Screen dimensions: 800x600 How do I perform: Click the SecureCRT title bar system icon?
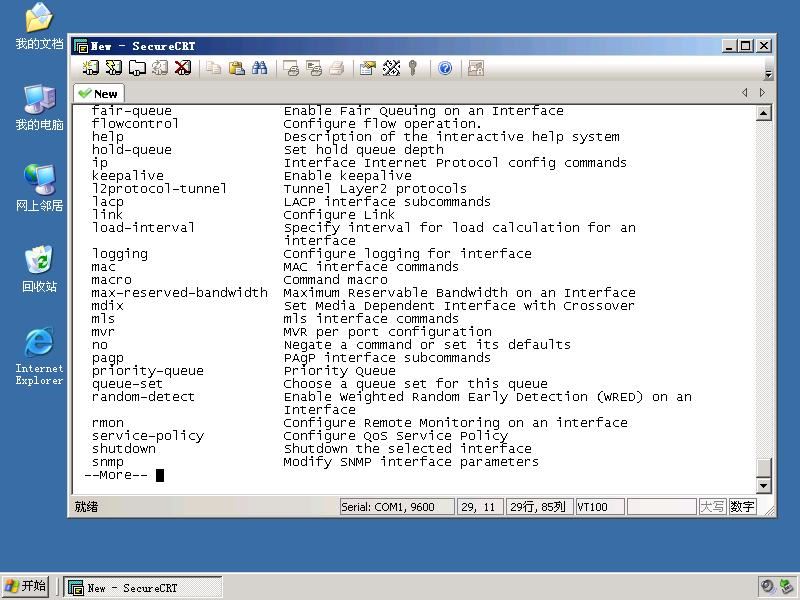(x=81, y=46)
